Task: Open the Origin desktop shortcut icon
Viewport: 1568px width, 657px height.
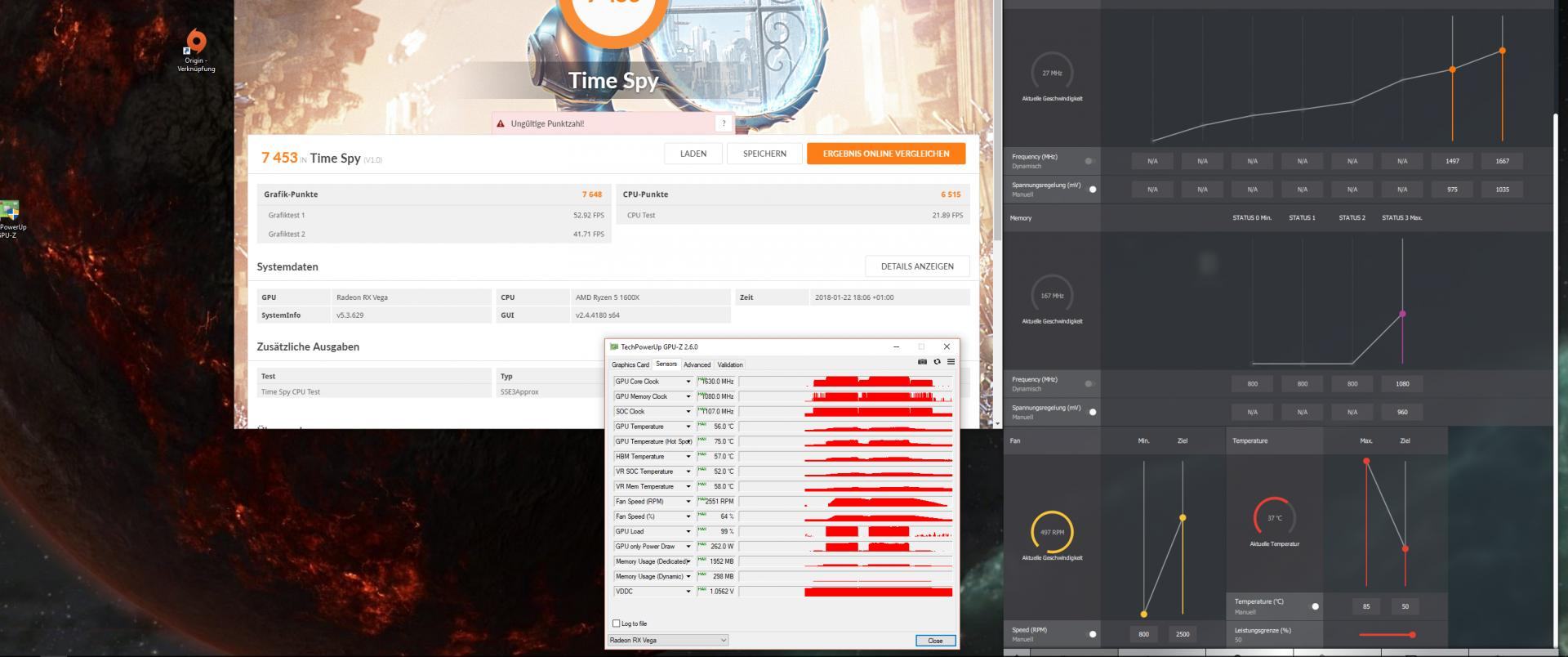Action: coord(196,42)
